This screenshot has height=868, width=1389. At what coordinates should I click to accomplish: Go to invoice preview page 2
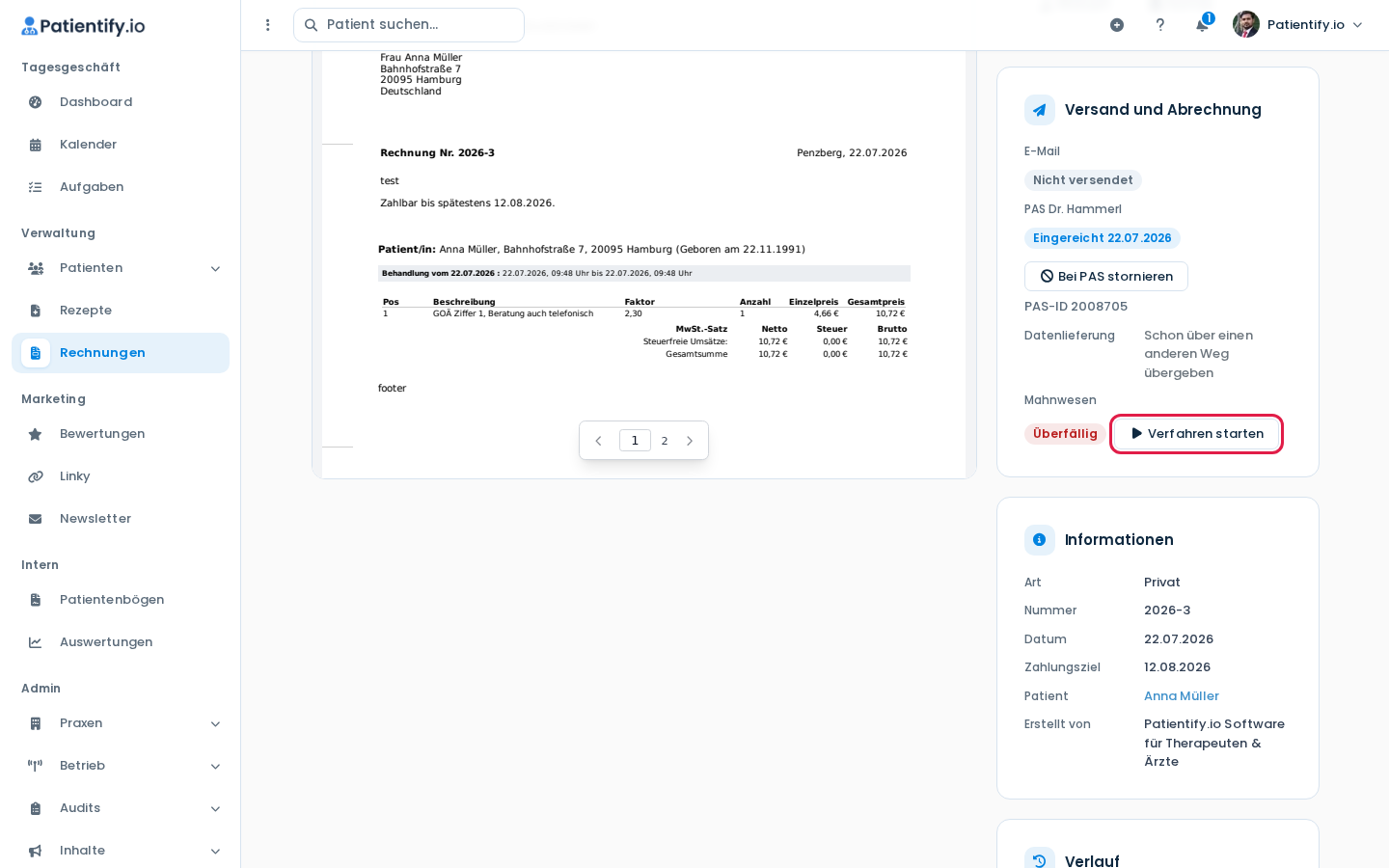[x=665, y=441]
